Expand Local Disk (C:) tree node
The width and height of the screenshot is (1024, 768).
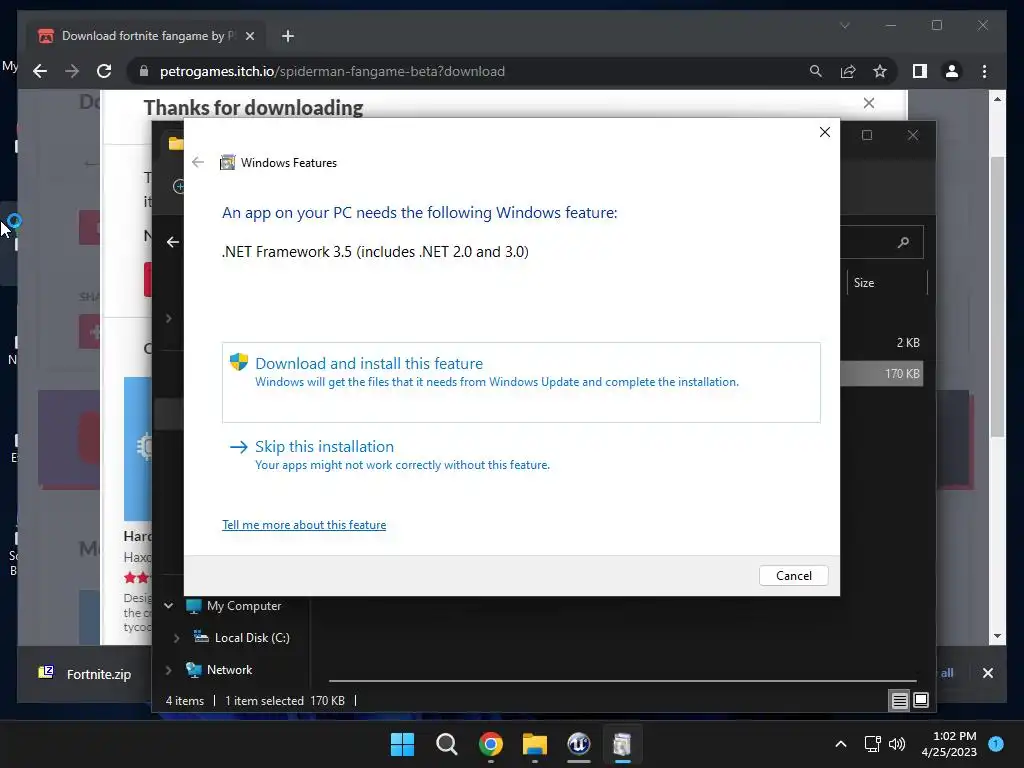click(x=176, y=638)
